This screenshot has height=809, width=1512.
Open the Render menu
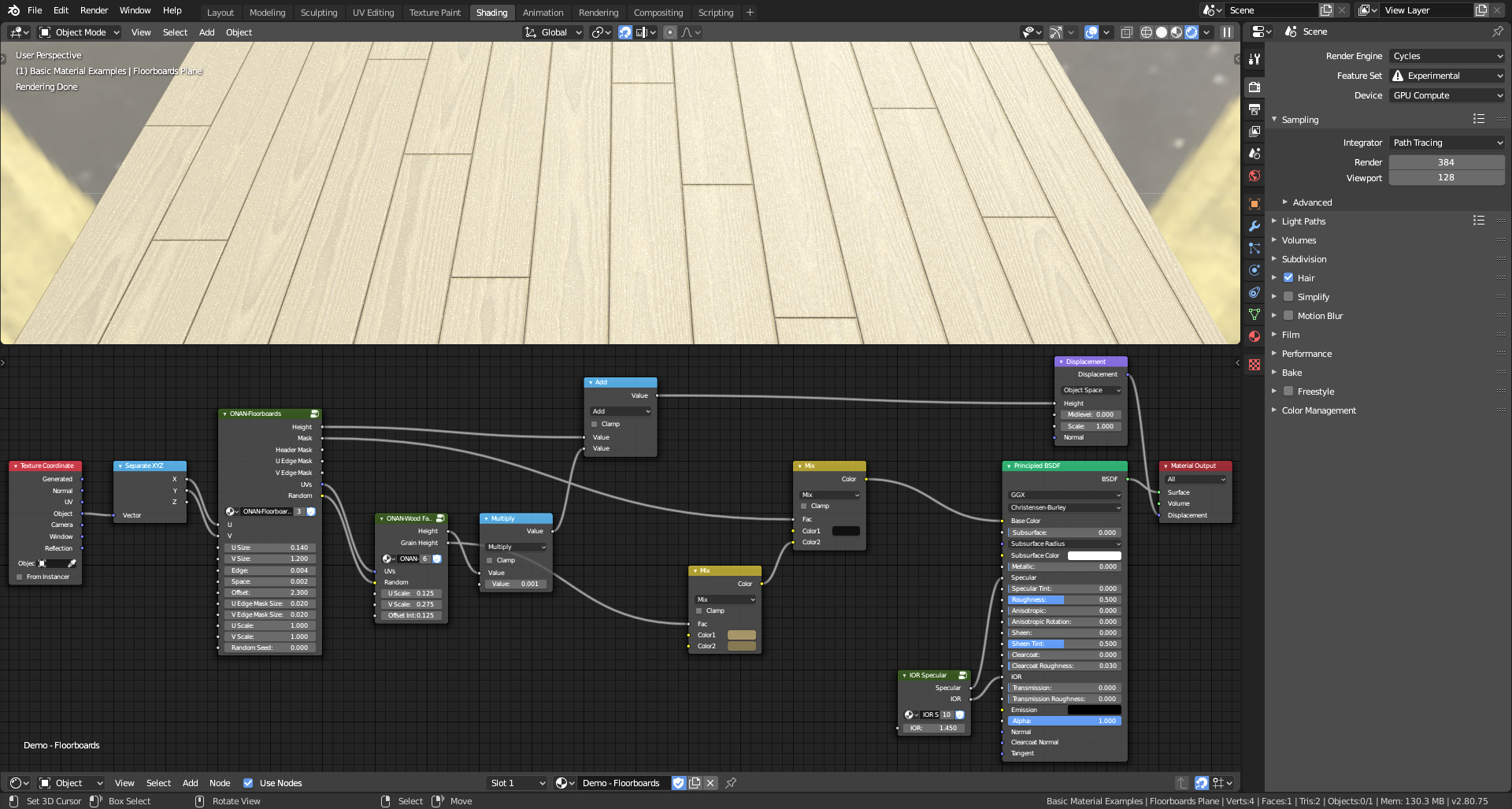click(94, 10)
